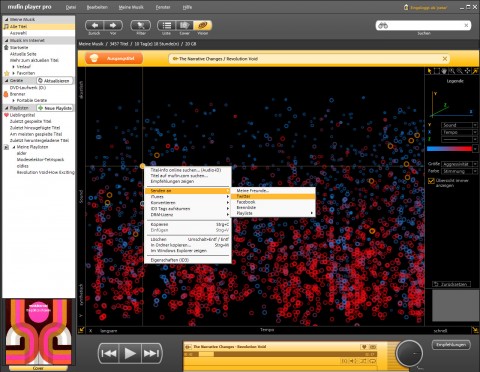Open the color gradient dropdown arrow
The image size is (480, 372).
[475, 149]
